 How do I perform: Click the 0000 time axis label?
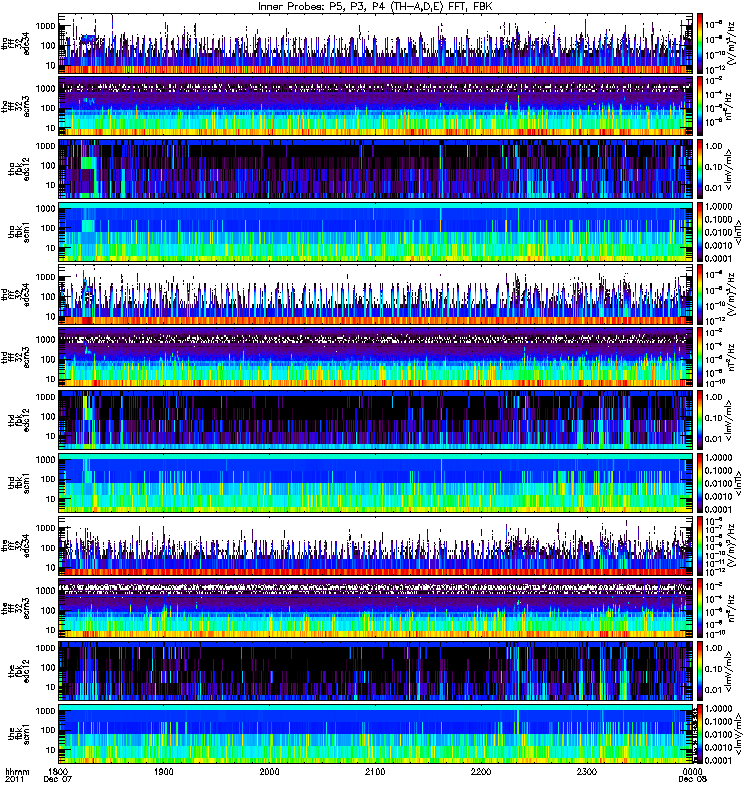(692, 771)
